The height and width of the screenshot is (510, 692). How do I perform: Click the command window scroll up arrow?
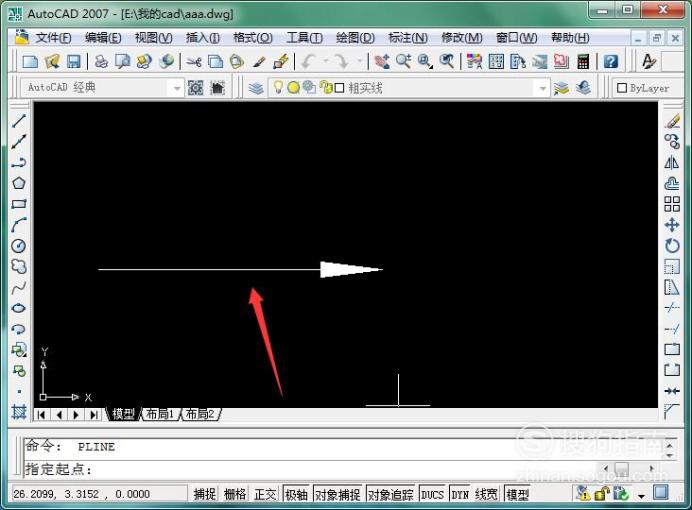point(670,446)
